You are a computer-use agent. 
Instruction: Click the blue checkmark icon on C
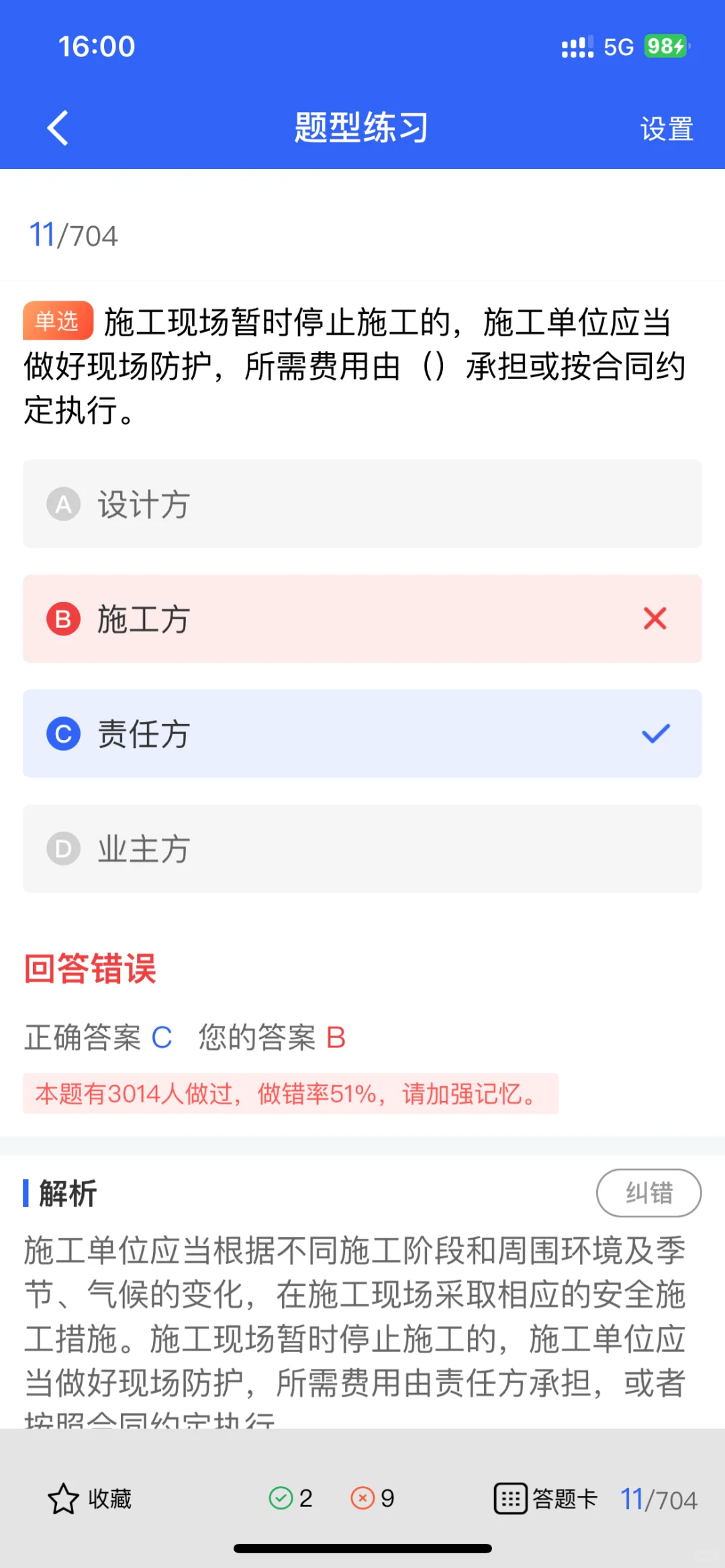pos(656,733)
